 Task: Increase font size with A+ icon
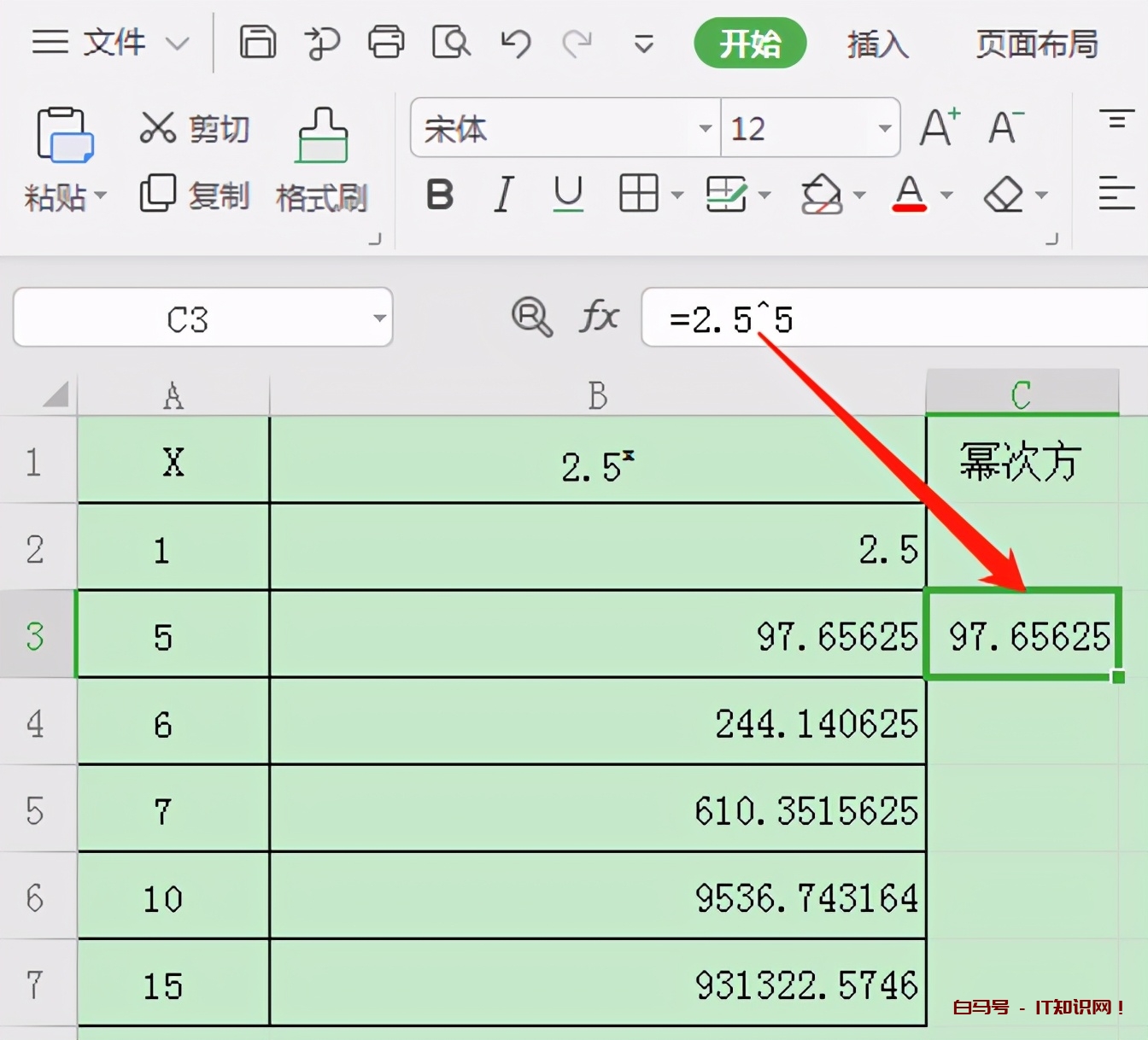(x=940, y=127)
